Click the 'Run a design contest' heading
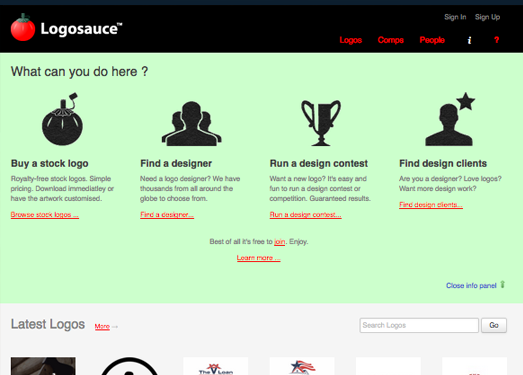 319,163
